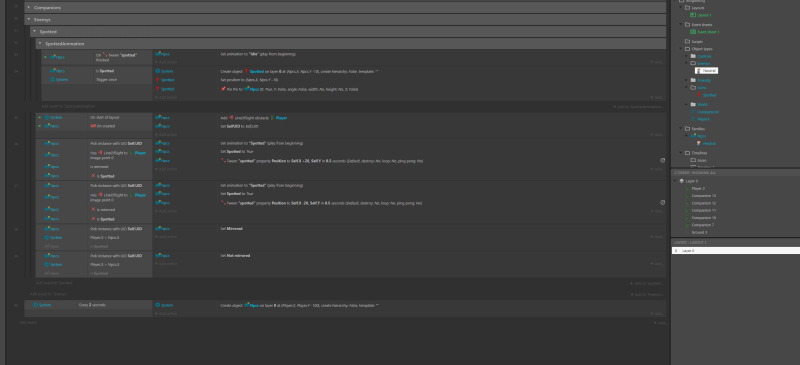Expand the World object folder

(x=687, y=104)
